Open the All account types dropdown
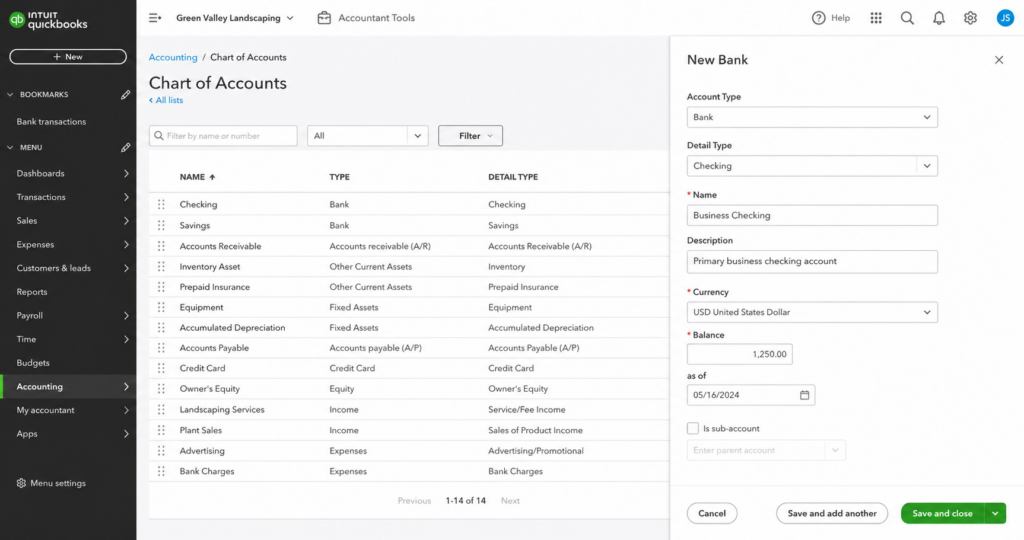 pyautogui.click(x=368, y=136)
